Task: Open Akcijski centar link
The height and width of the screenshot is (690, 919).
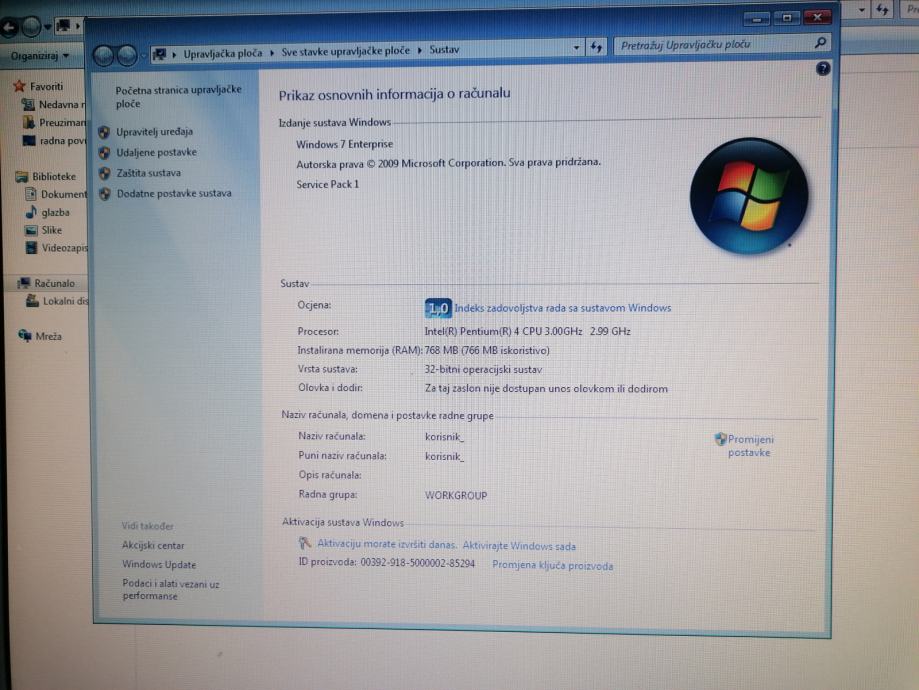Action: pyautogui.click(x=153, y=545)
